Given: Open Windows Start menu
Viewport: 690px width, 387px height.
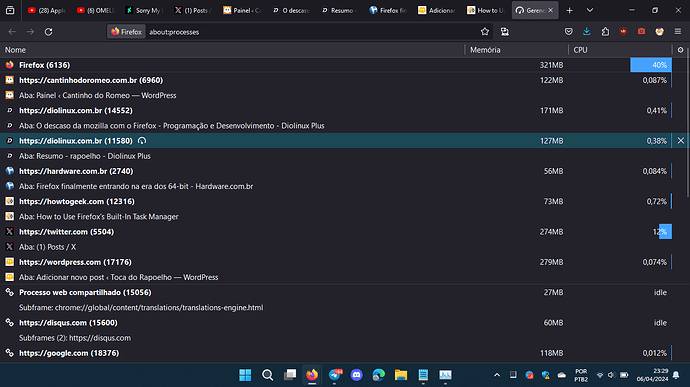Looking at the screenshot, I should [245, 375].
